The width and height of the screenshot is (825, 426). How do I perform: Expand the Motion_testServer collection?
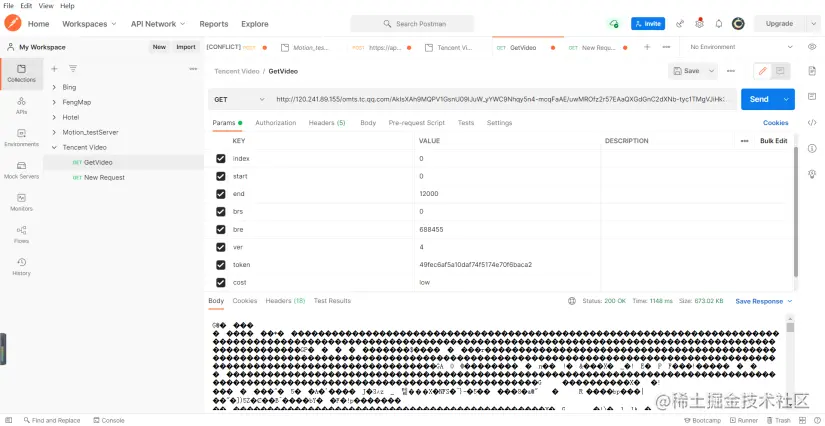(54, 133)
